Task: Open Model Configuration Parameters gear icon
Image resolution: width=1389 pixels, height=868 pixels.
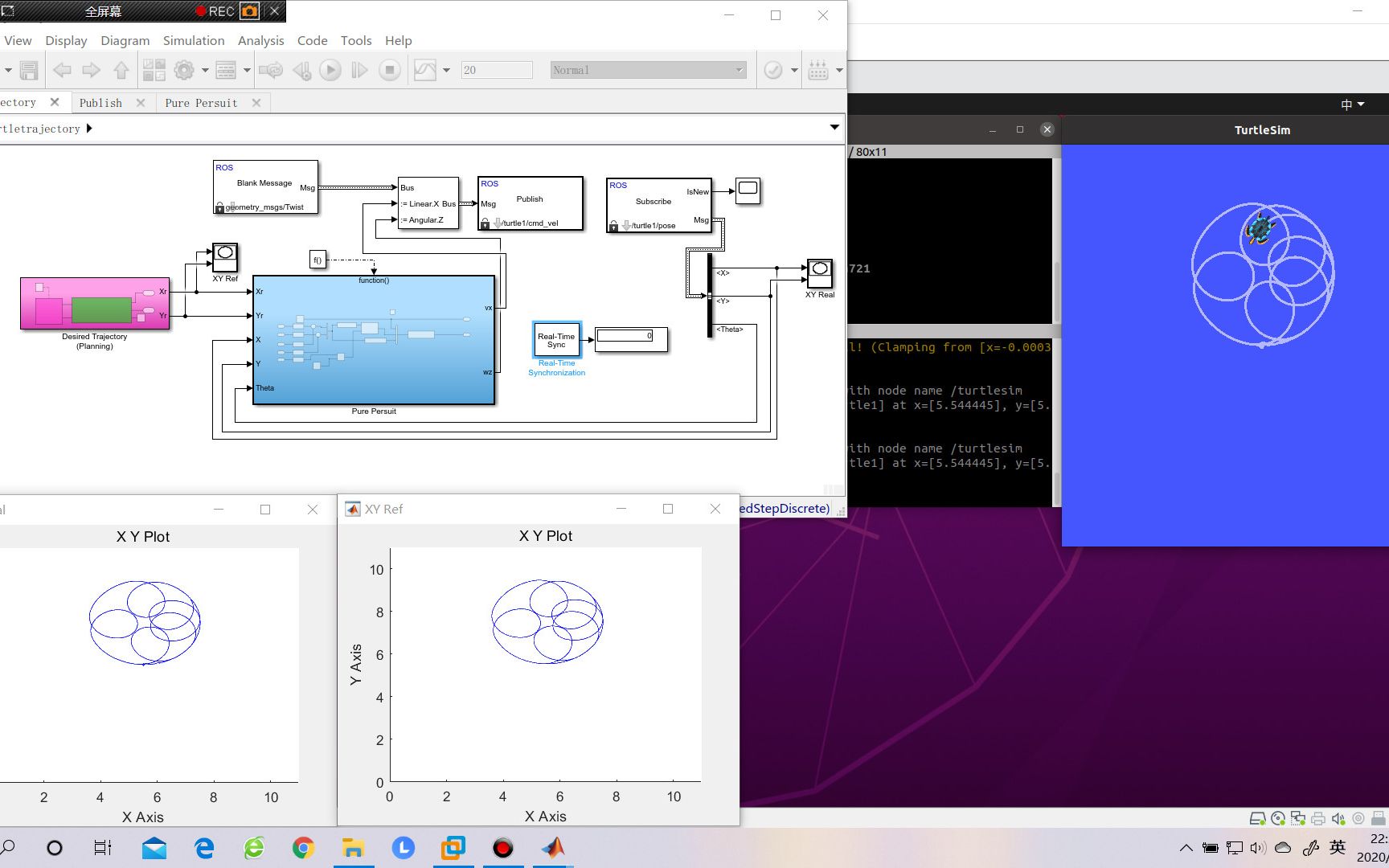Action: pyautogui.click(x=184, y=71)
